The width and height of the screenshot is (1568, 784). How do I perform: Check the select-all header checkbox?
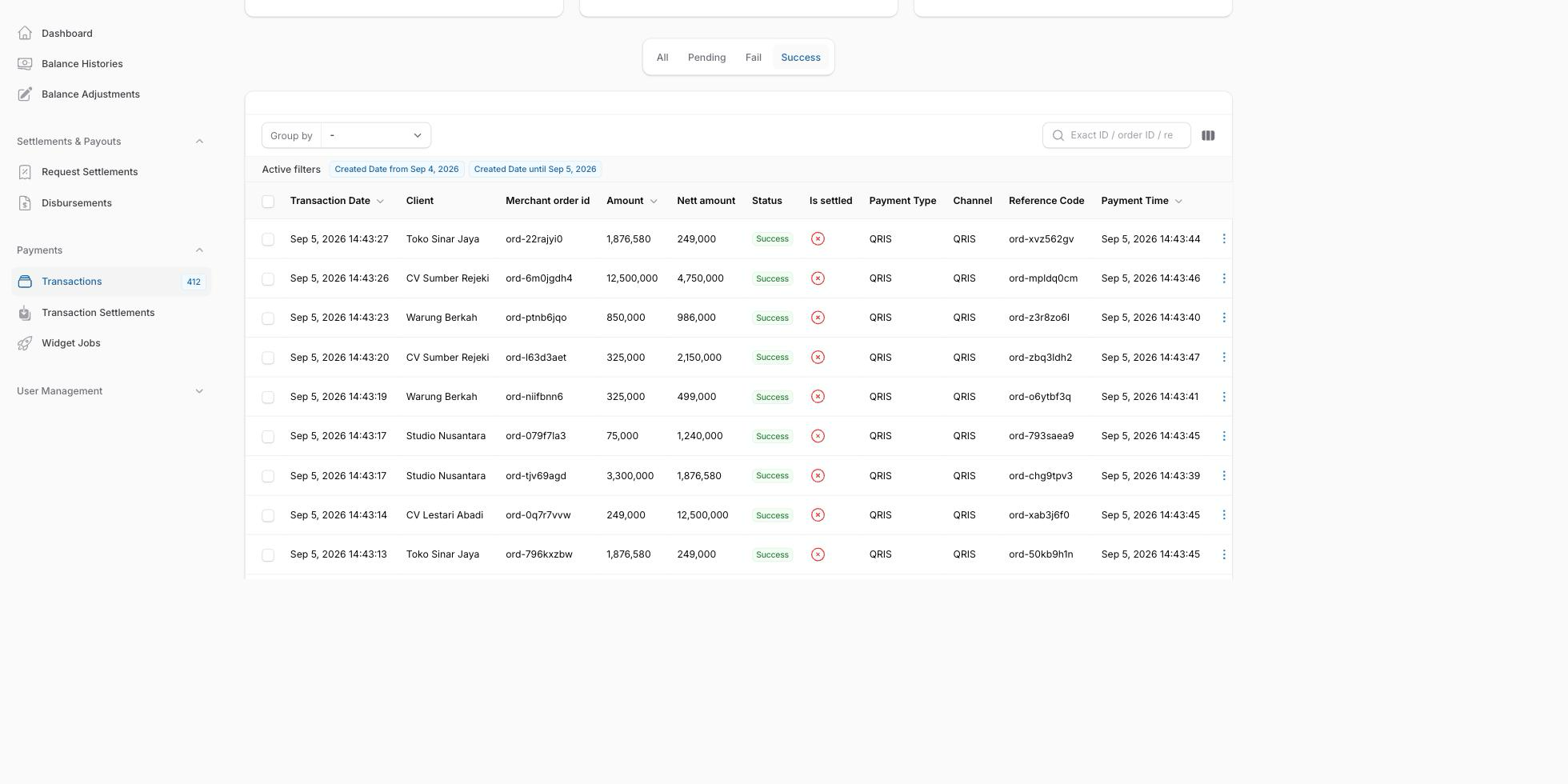(268, 202)
